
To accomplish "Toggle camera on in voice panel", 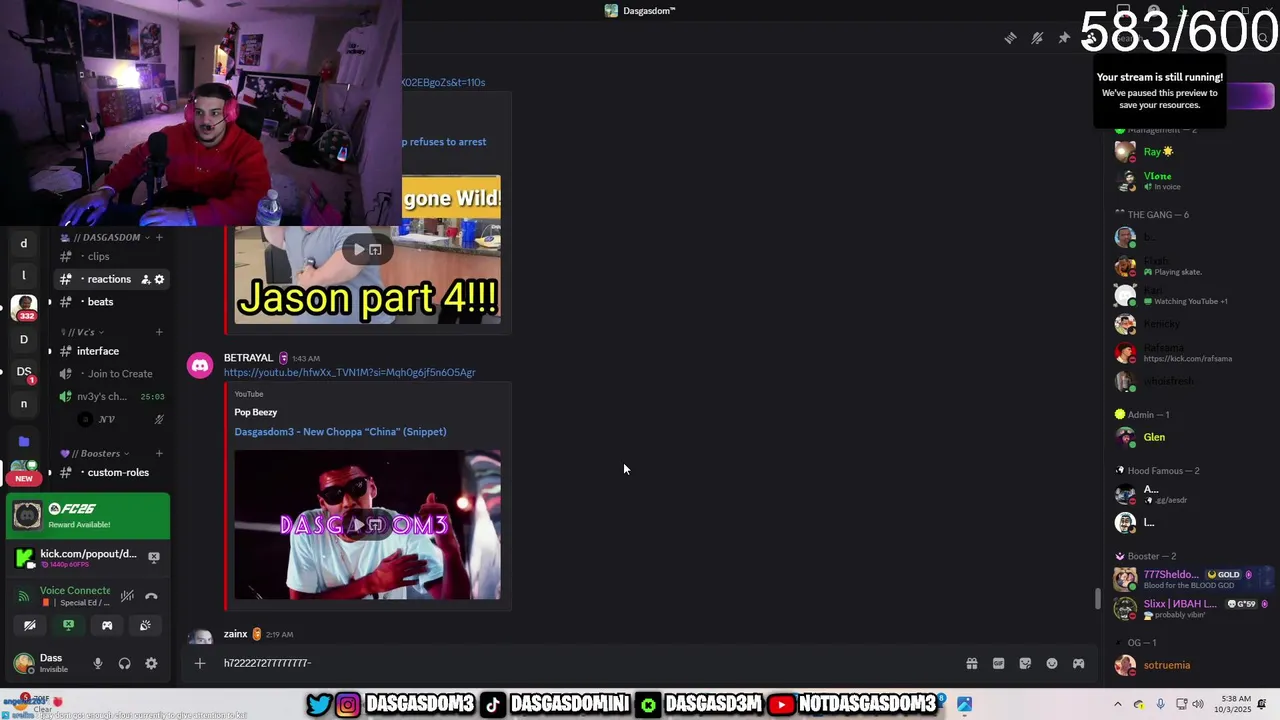I will 30,625.
